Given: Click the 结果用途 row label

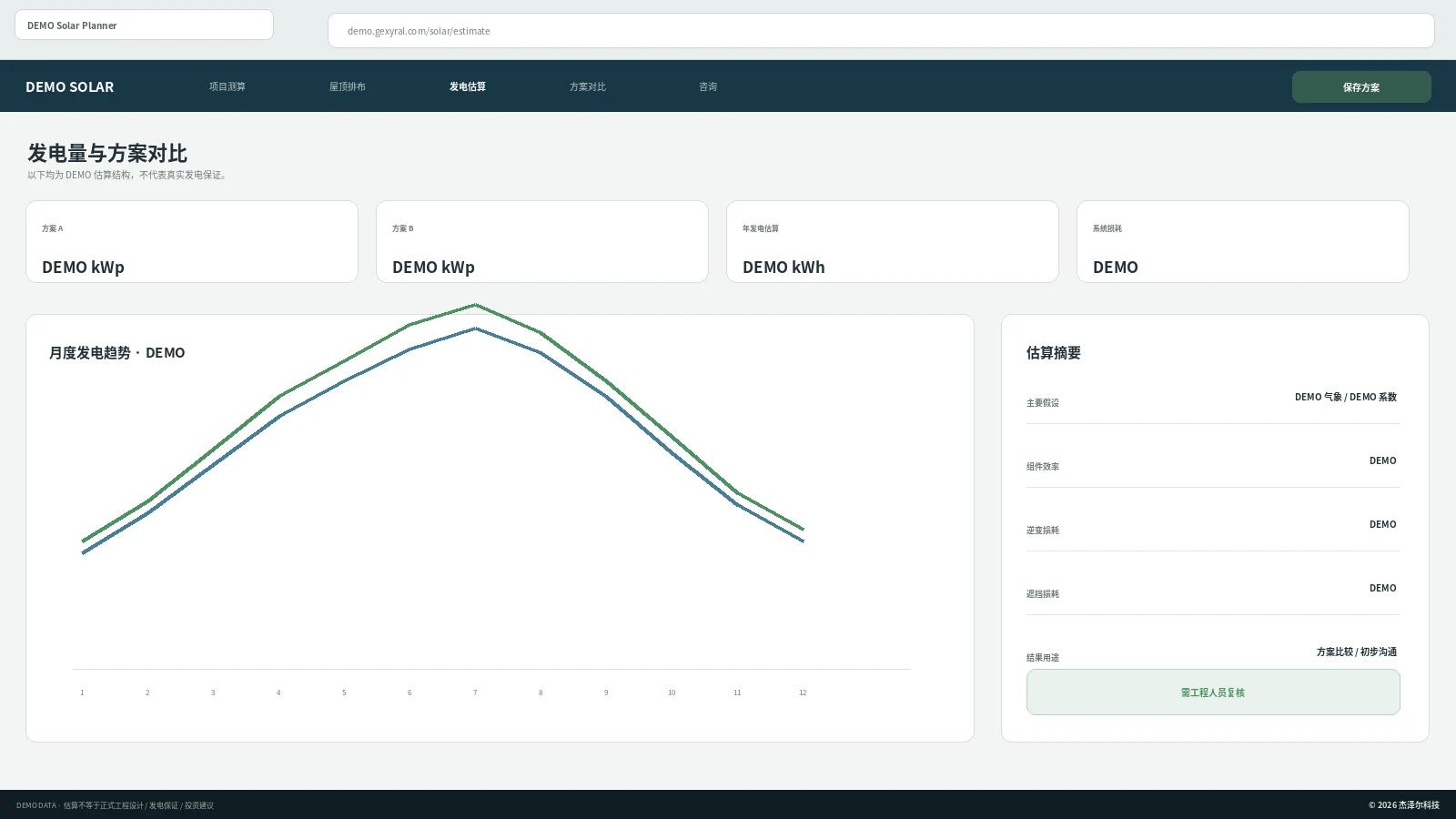Looking at the screenshot, I should pos(1043,658).
